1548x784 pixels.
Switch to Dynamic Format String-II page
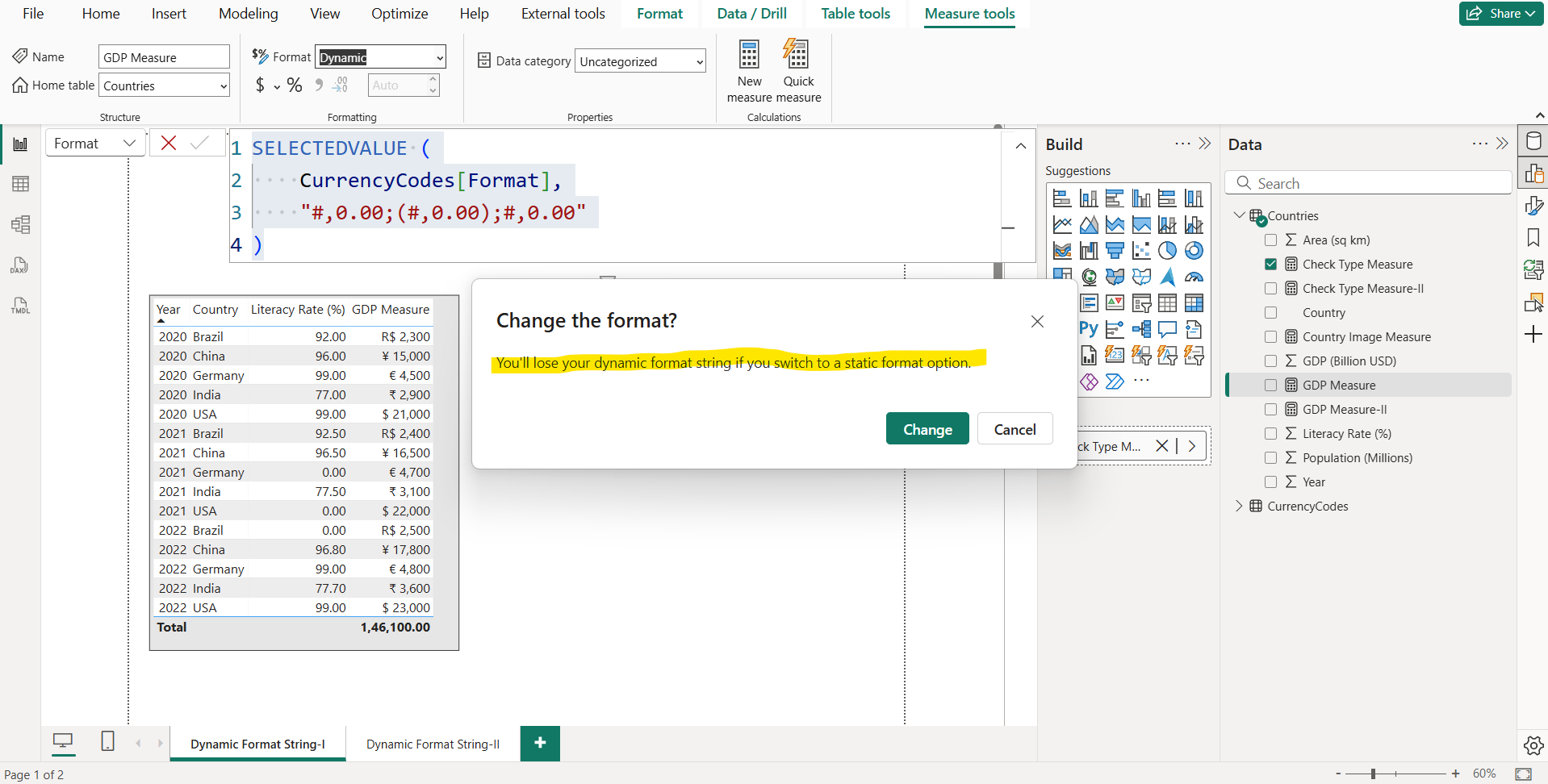pyautogui.click(x=433, y=744)
